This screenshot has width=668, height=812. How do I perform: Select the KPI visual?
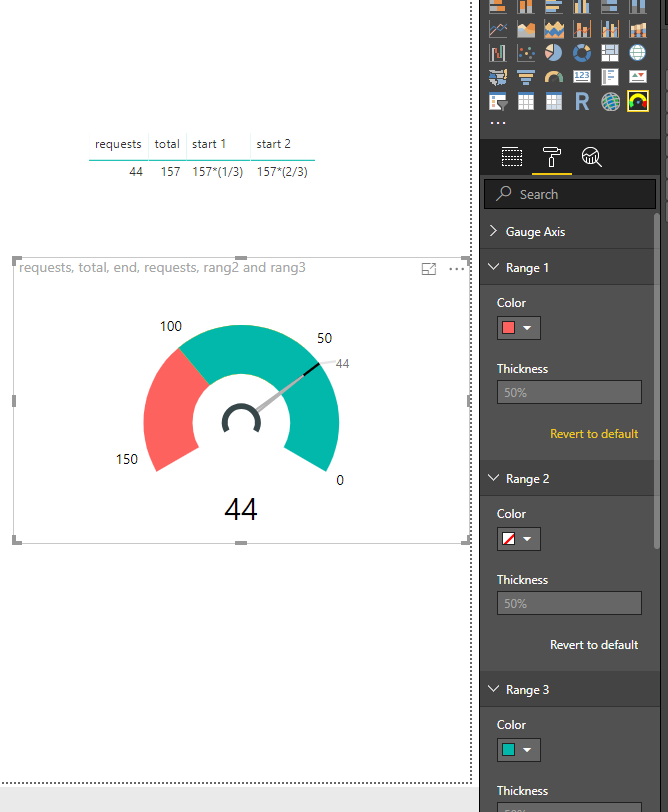[637, 77]
